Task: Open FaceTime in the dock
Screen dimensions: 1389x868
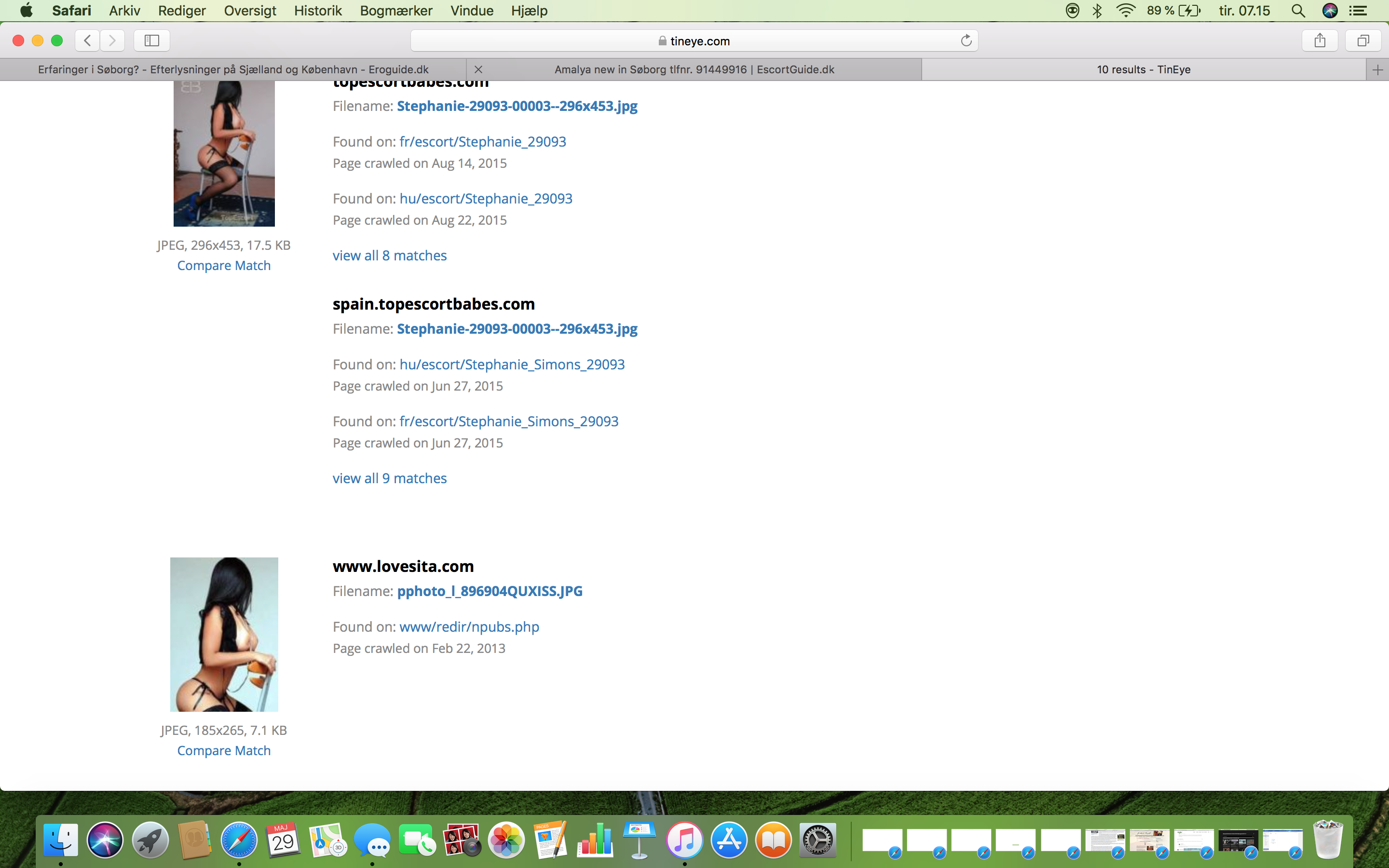Action: 417,840
